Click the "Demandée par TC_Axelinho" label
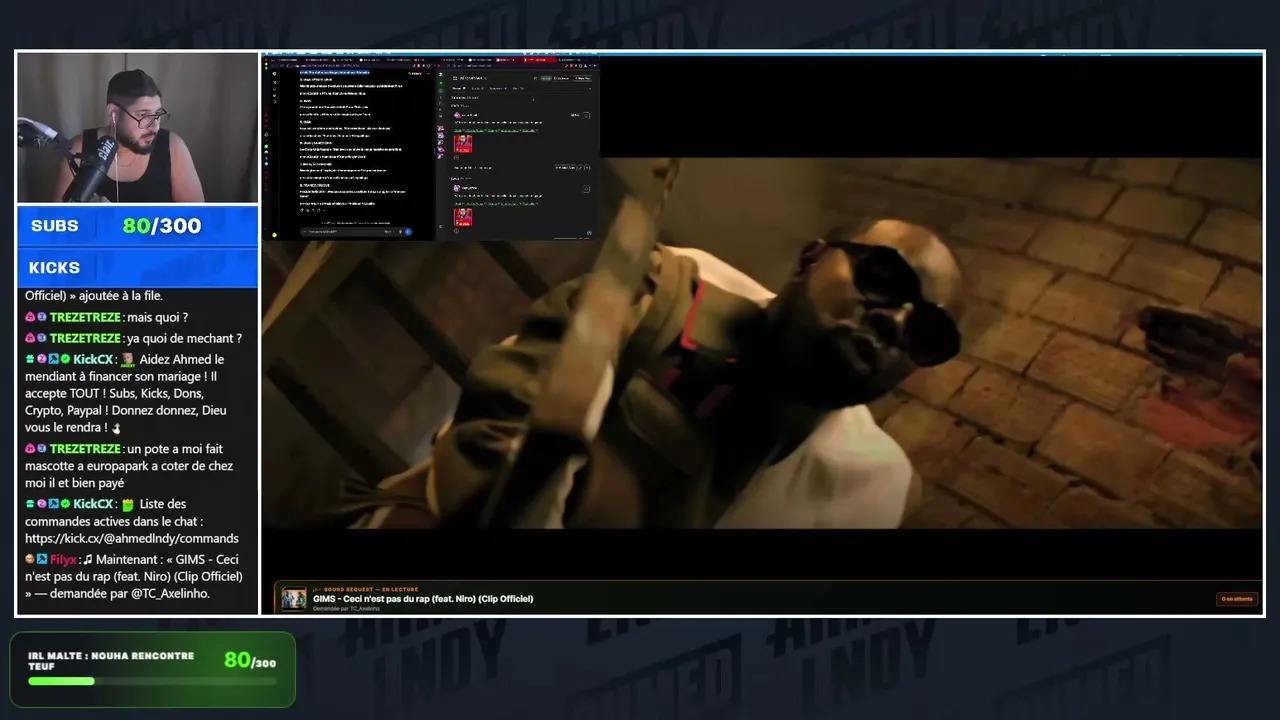Screen dimensions: 1280x720 coord(346,609)
